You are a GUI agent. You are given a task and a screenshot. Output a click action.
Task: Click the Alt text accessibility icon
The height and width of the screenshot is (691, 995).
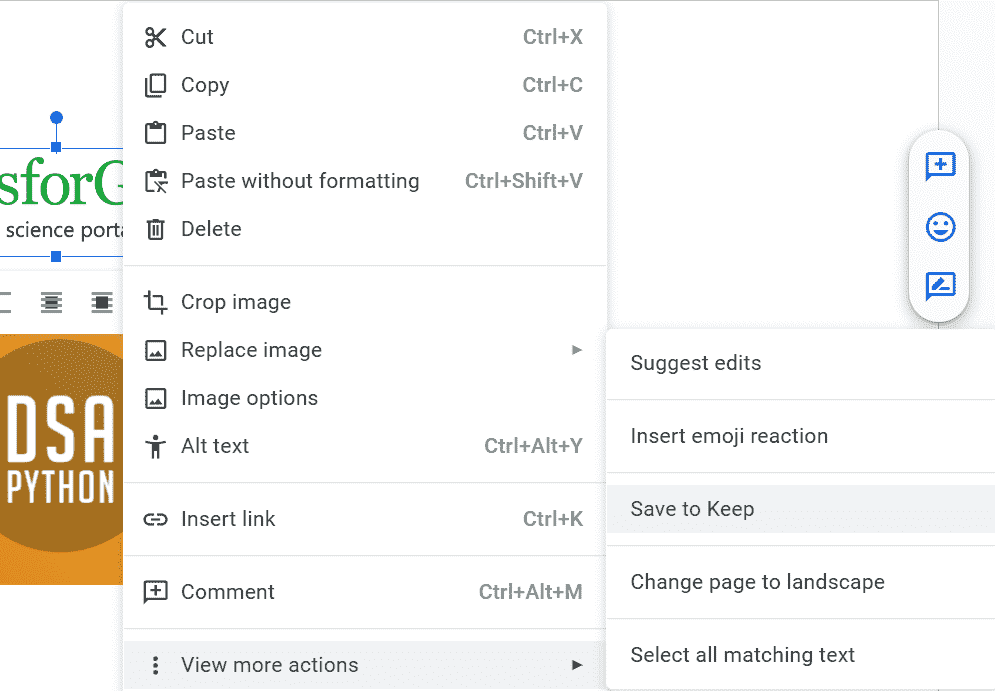pyautogui.click(x=155, y=446)
